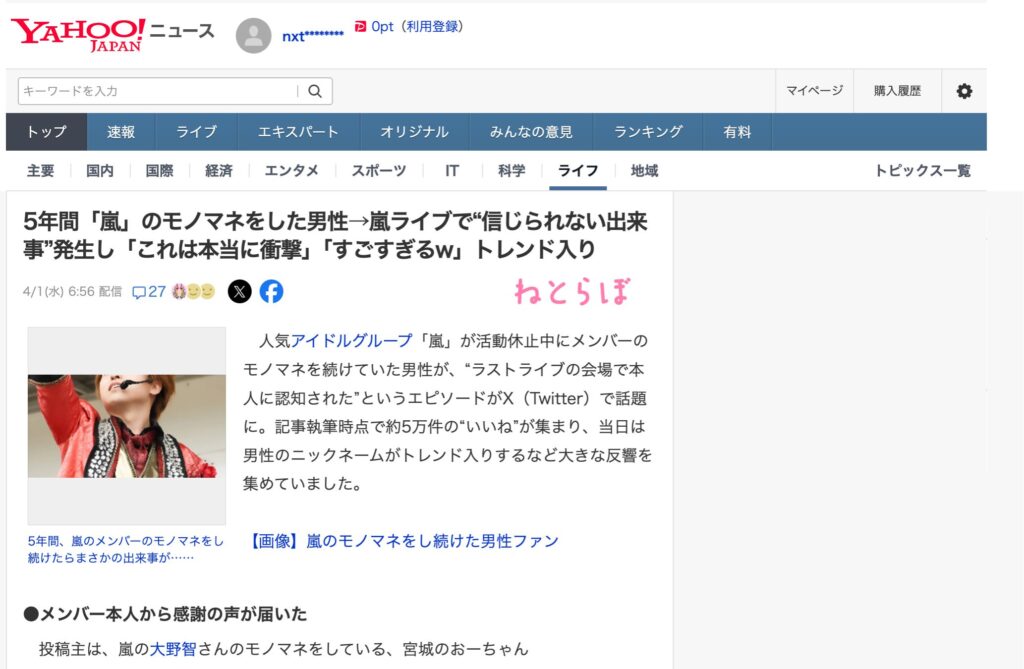Viewport: 1024px width, 669px height.
Task: Open the ねとらぼ publisher logo
Action: click(573, 291)
